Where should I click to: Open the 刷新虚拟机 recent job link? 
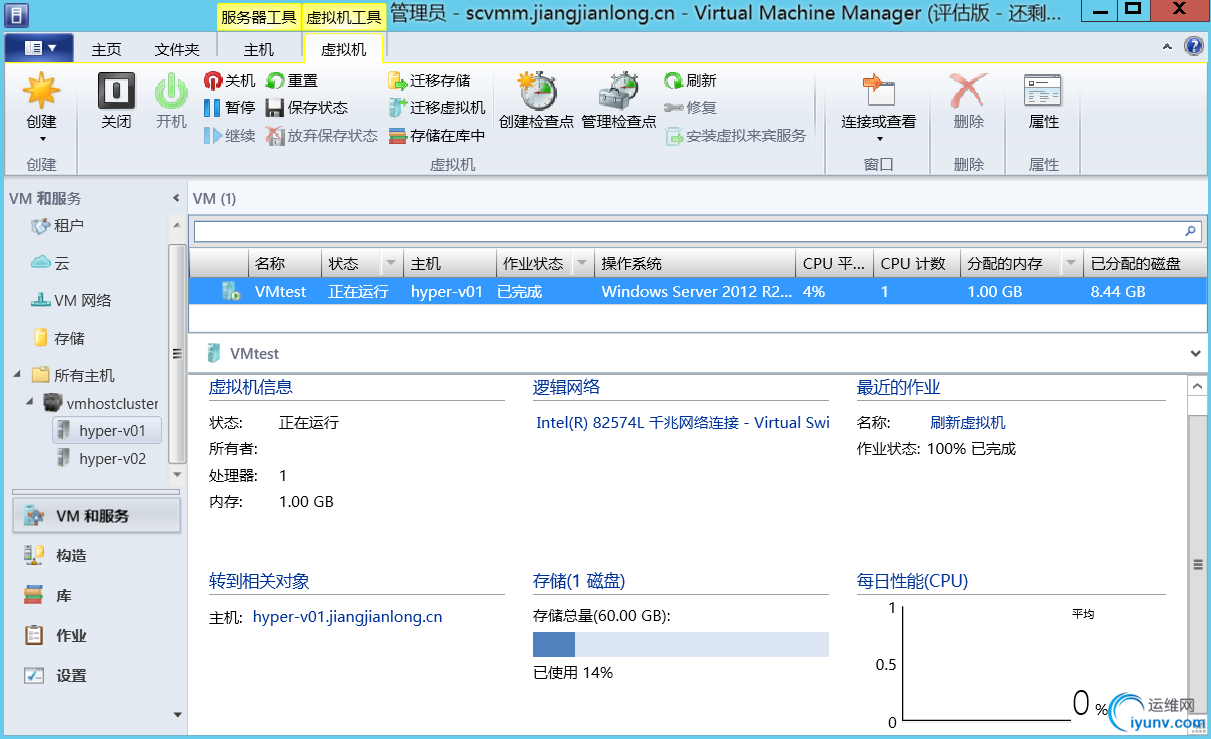coord(968,422)
